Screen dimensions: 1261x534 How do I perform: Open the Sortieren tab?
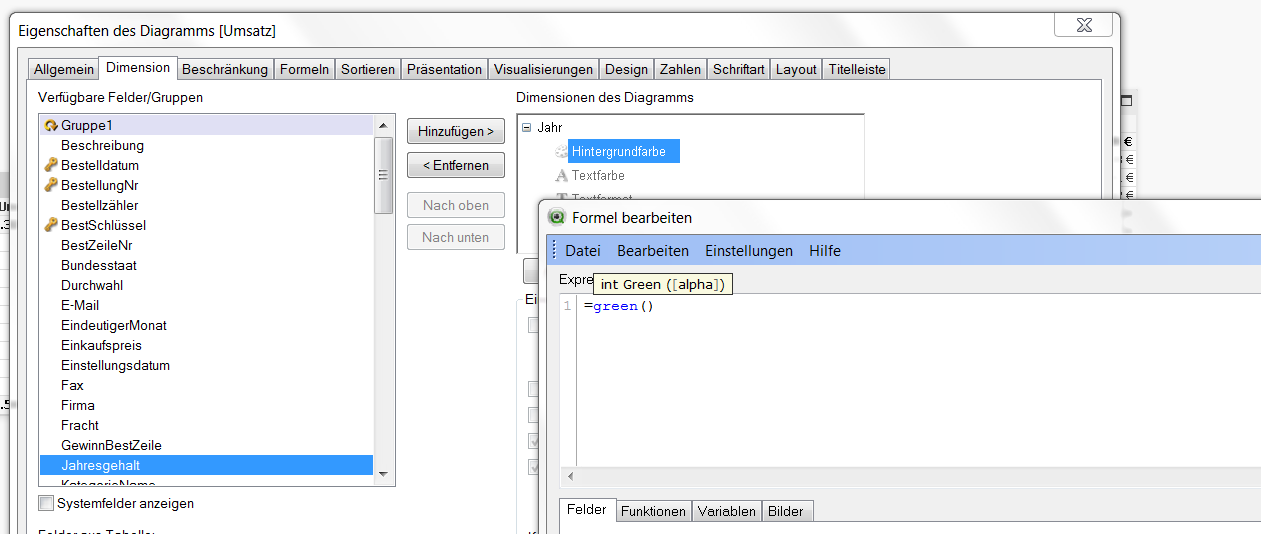point(368,69)
